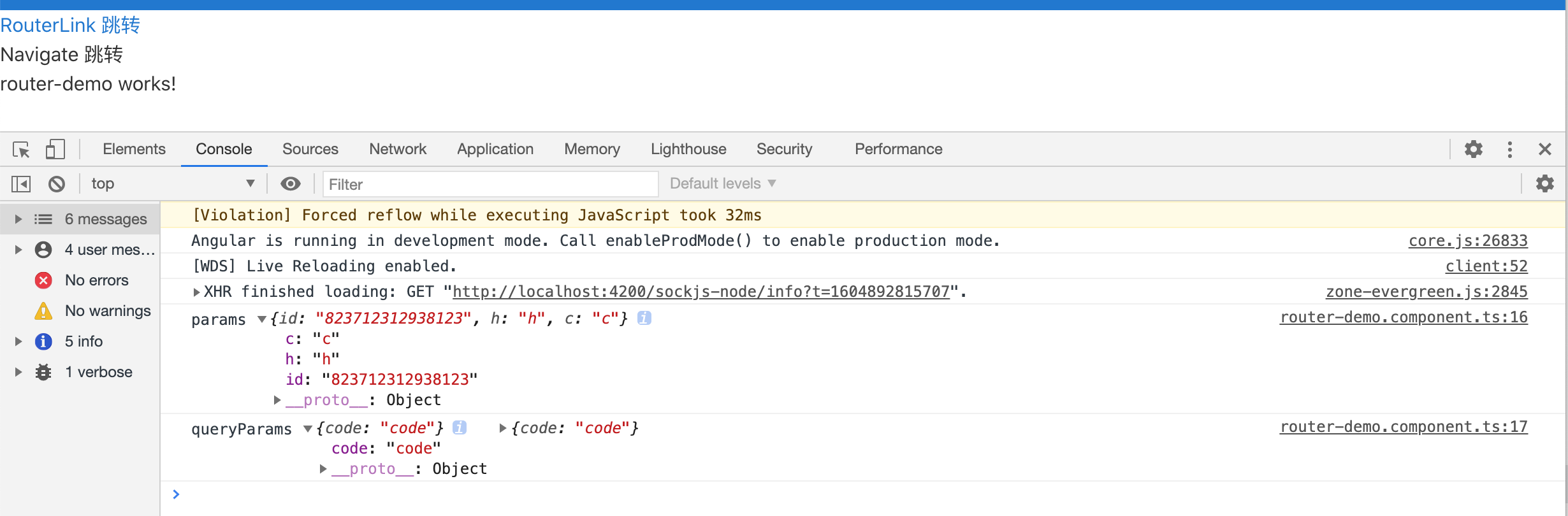Open the Performance tab
1568x516 pixels.
click(x=898, y=149)
